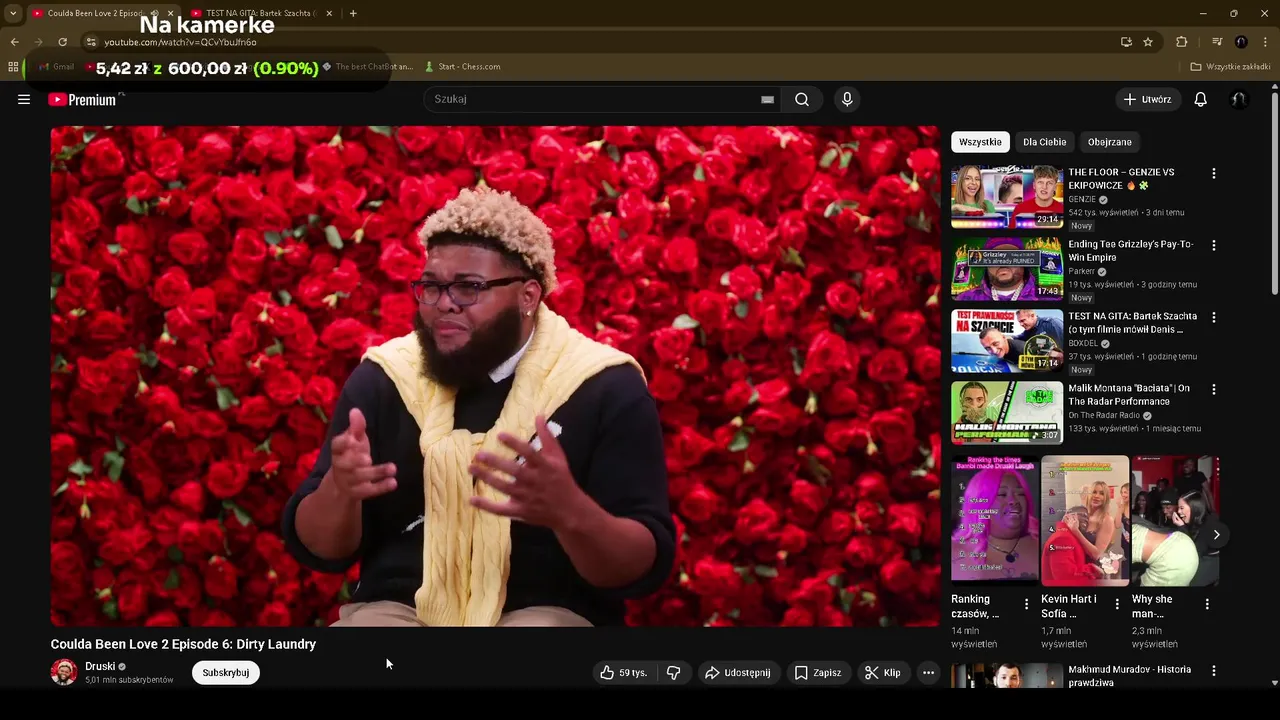Open Druski channel avatar
Image resolution: width=1280 pixels, height=720 pixels.
point(64,672)
